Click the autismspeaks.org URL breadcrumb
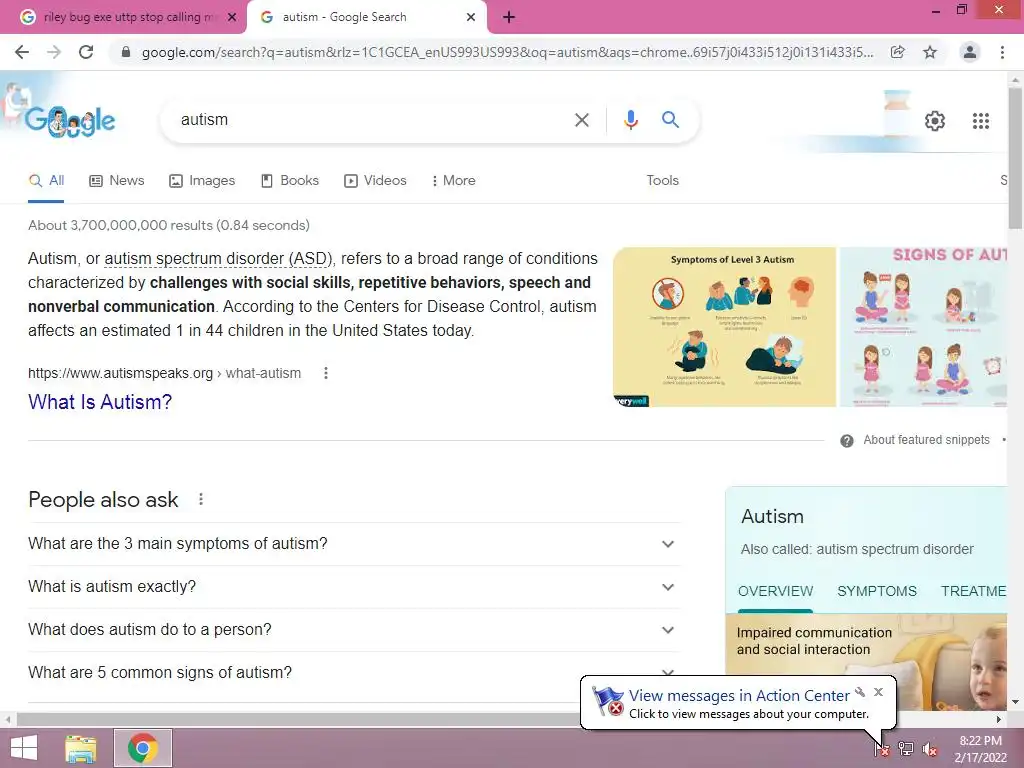Viewport: 1024px width, 768px height. [165, 373]
